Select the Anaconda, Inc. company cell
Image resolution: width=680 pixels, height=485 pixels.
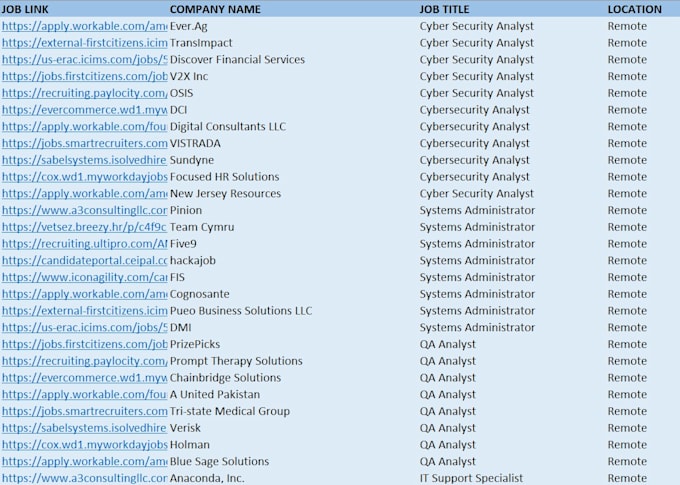tap(207, 478)
